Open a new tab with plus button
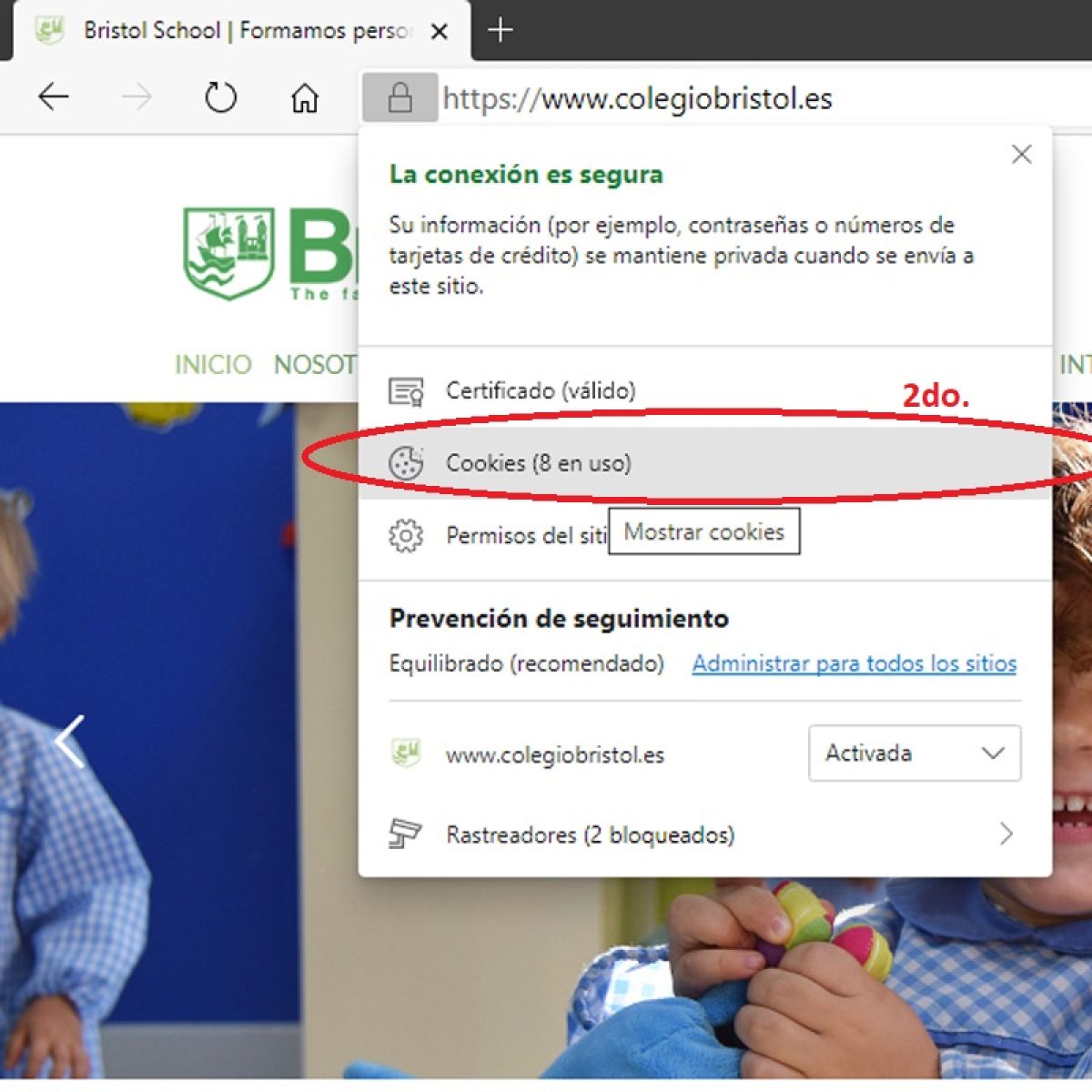The height and width of the screenshot is (1092, 1092). pos(500,30)
